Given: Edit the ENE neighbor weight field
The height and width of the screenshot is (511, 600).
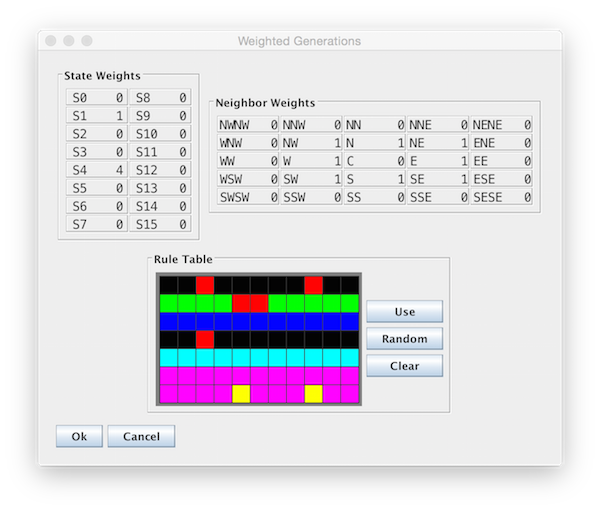Looking at the screenshot, I should coord(501,142).
